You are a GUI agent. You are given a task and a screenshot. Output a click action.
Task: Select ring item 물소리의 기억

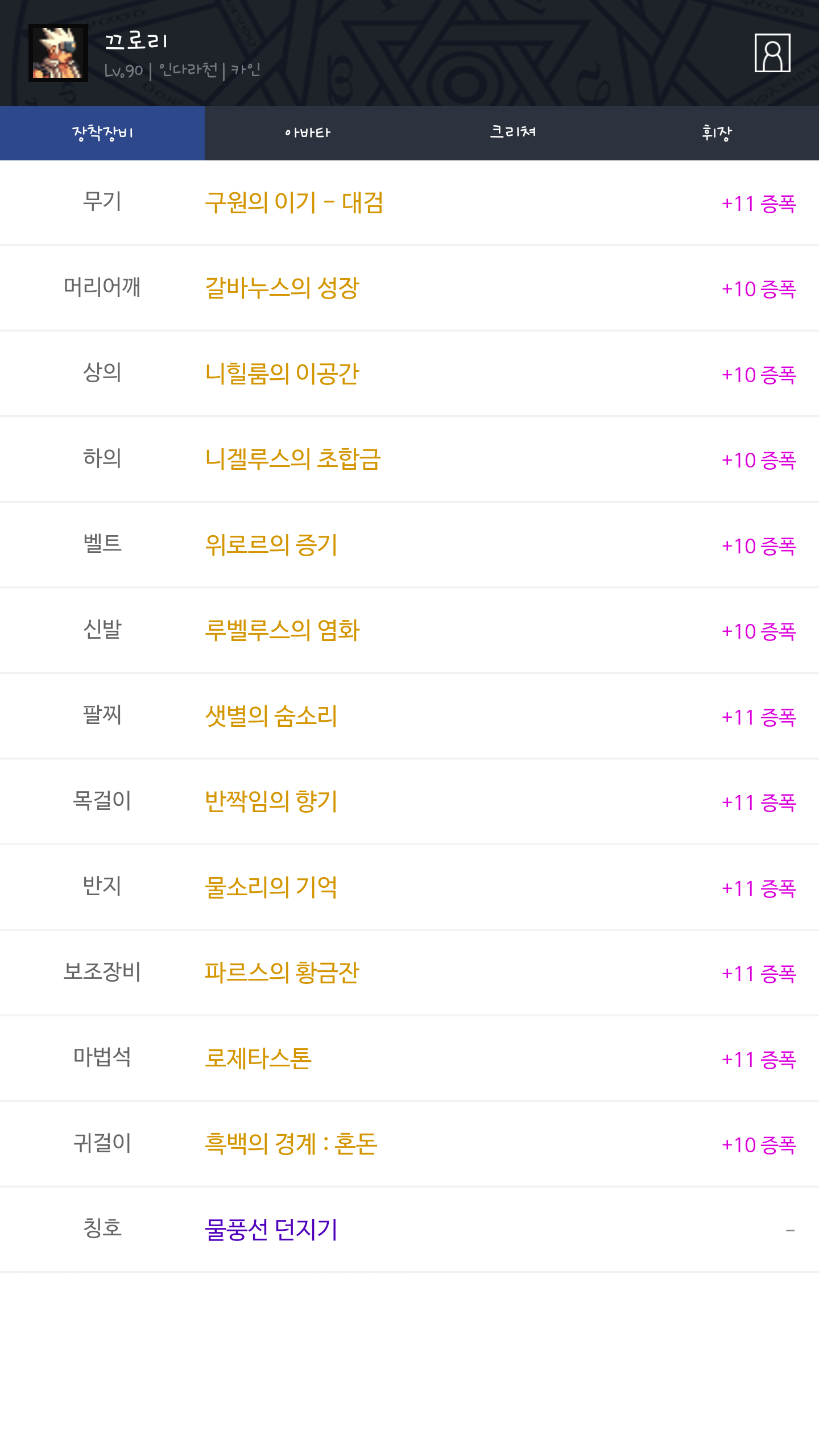(271, 887)
